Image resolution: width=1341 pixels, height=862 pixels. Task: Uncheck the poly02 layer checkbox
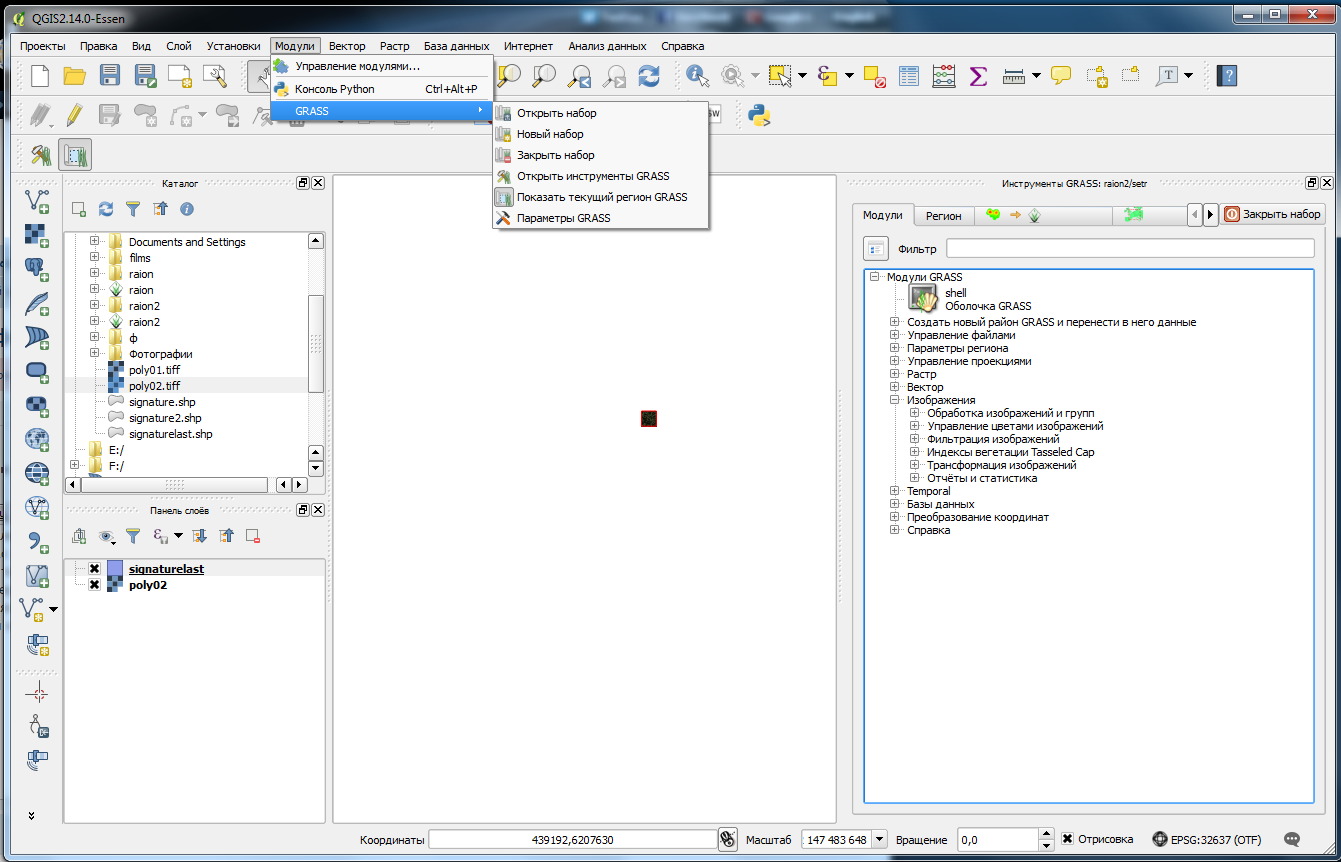[x=94, y=584]
